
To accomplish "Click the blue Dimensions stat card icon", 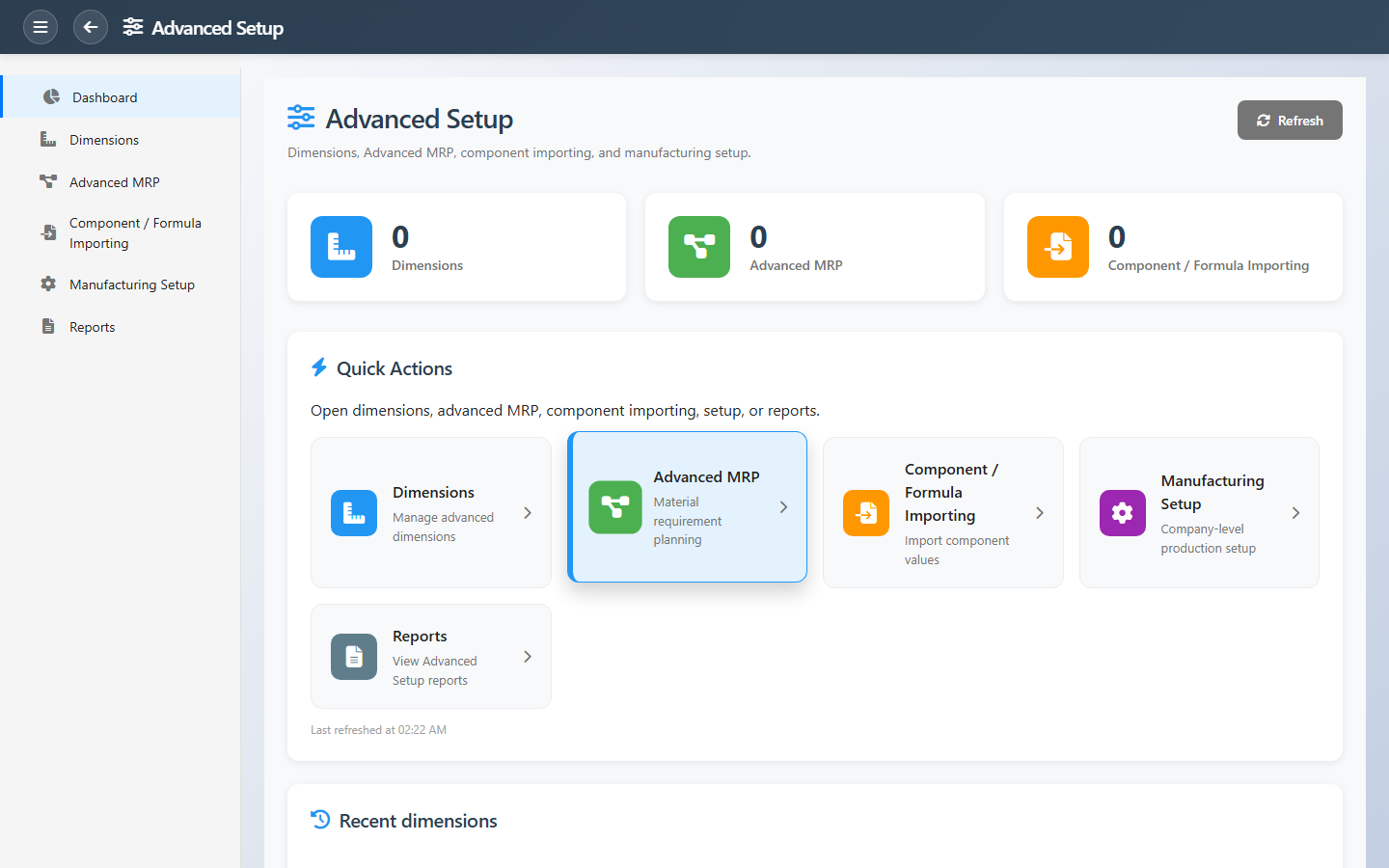I will click(x=341, y=247).
